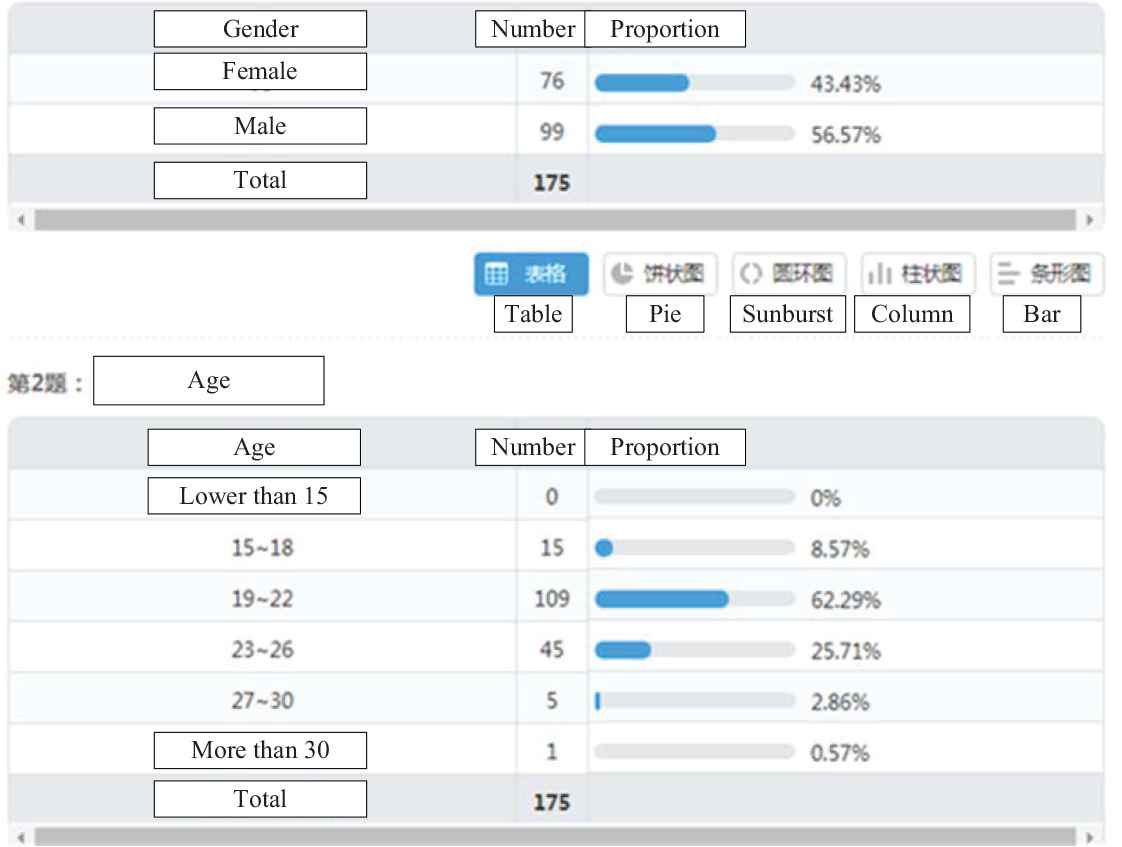
Task: Display results as horizontal Bar chart
Action: point(1046,274)
